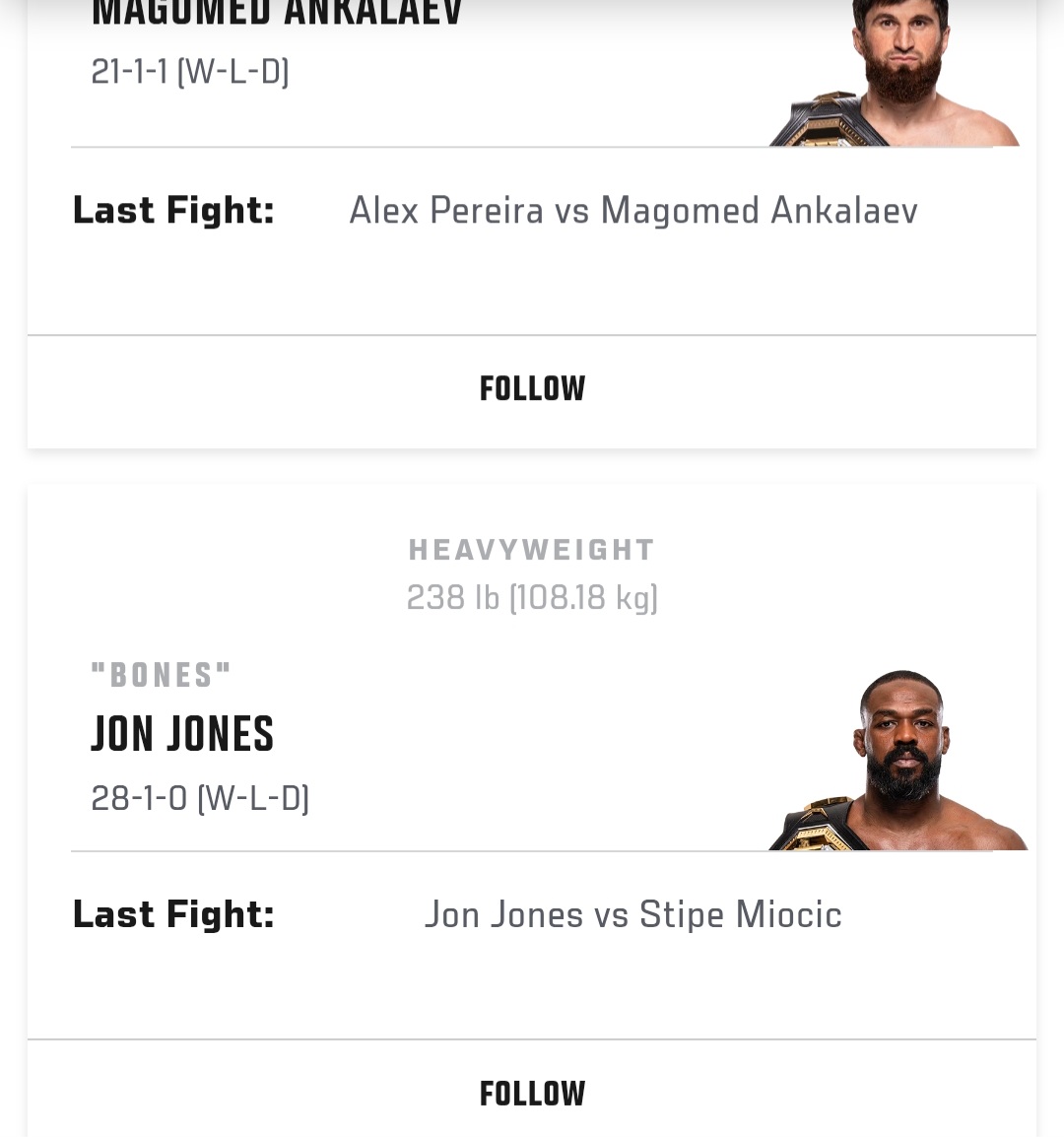1064x1137 pixels.
Task: Click the 238 lb weight text
Action: coord(453,598)
